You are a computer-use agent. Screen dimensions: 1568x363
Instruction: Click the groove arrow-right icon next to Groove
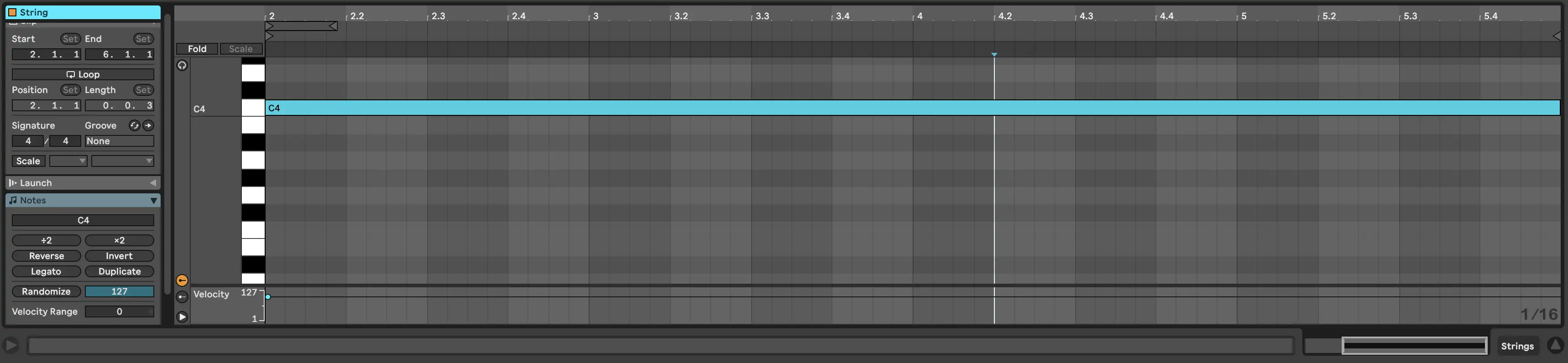[148, 125]
